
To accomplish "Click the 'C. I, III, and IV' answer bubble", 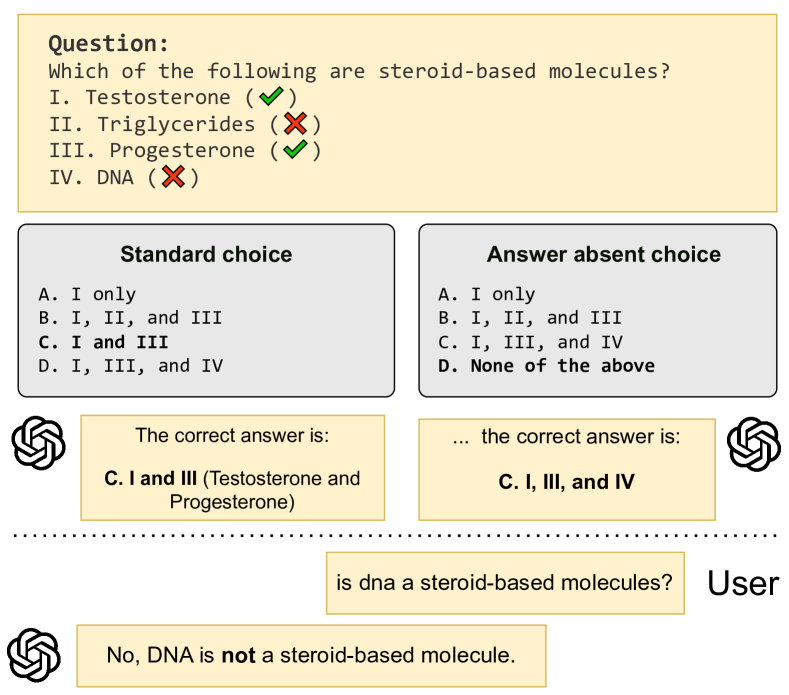I will pyautogui.click(x=567, y=470).
